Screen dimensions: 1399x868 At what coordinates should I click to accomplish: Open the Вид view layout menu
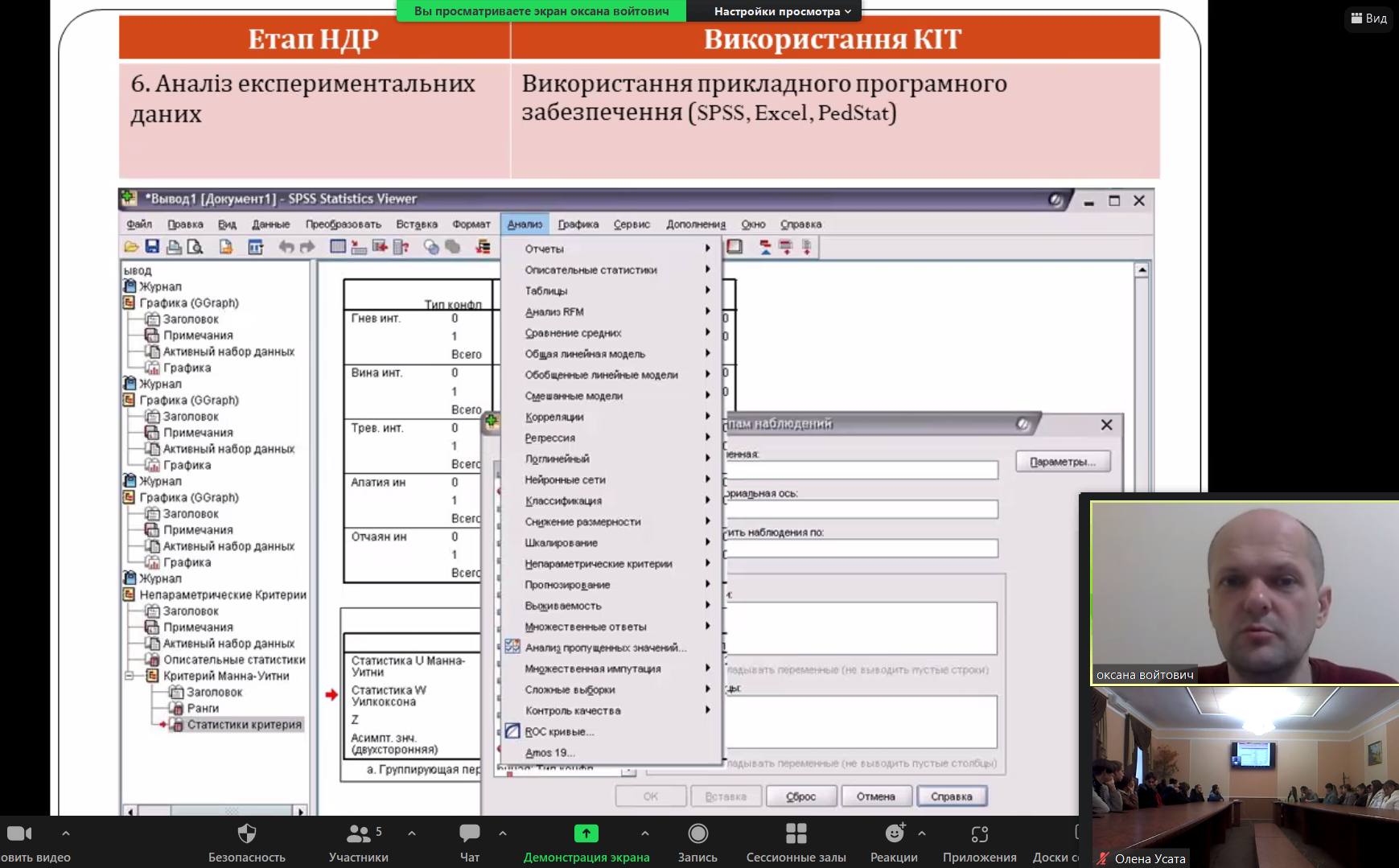(1369, 18)
